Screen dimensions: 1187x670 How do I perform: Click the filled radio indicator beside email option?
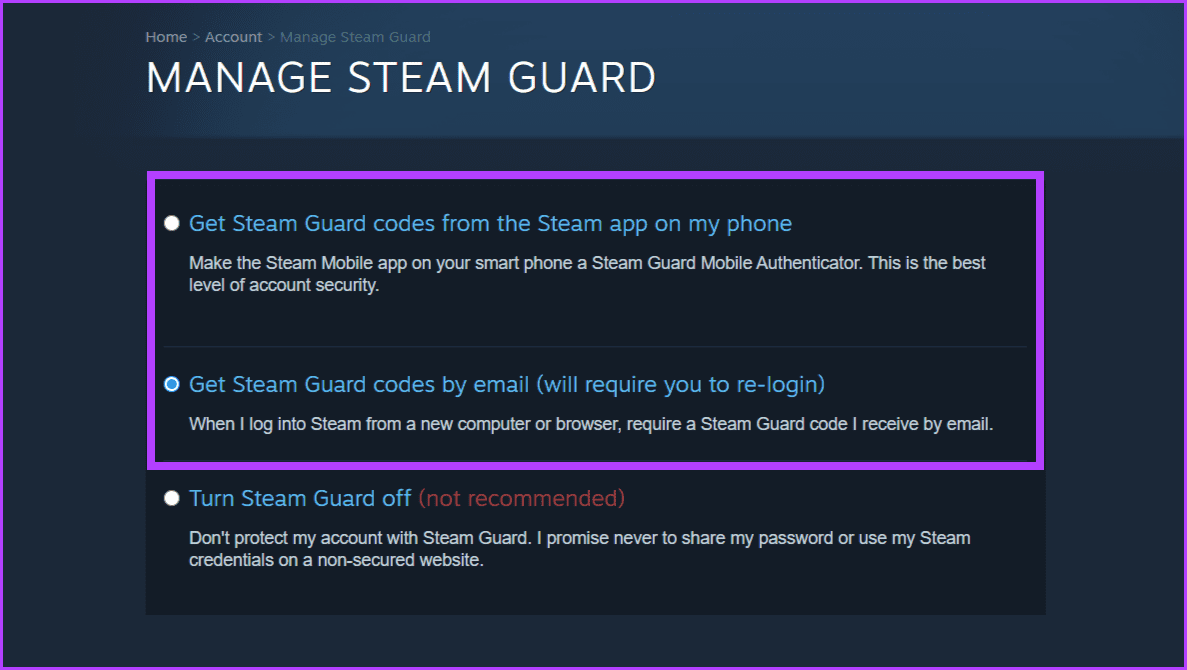click(171, 384)
